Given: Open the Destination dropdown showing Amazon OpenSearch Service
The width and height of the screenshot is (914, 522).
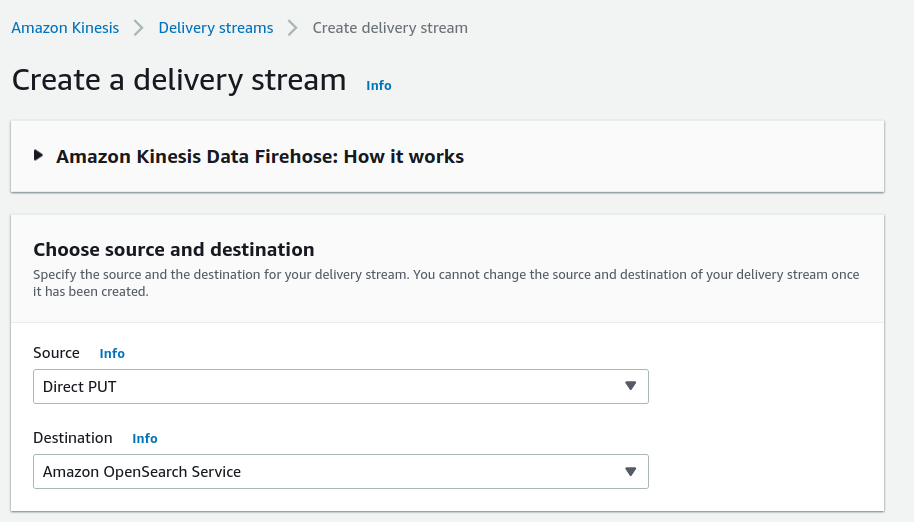Looking at the screenshot, I should click(x=341, y=471).
